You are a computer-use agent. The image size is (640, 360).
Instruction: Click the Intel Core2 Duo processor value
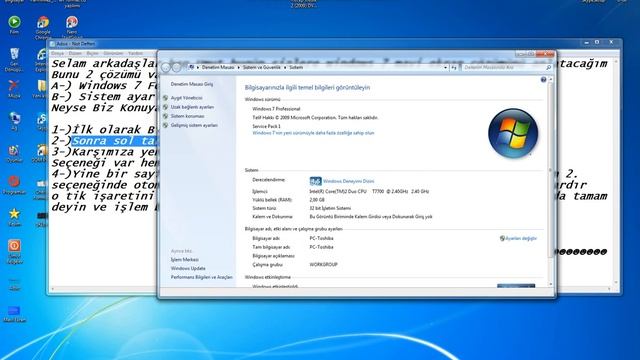coord(369,191)
